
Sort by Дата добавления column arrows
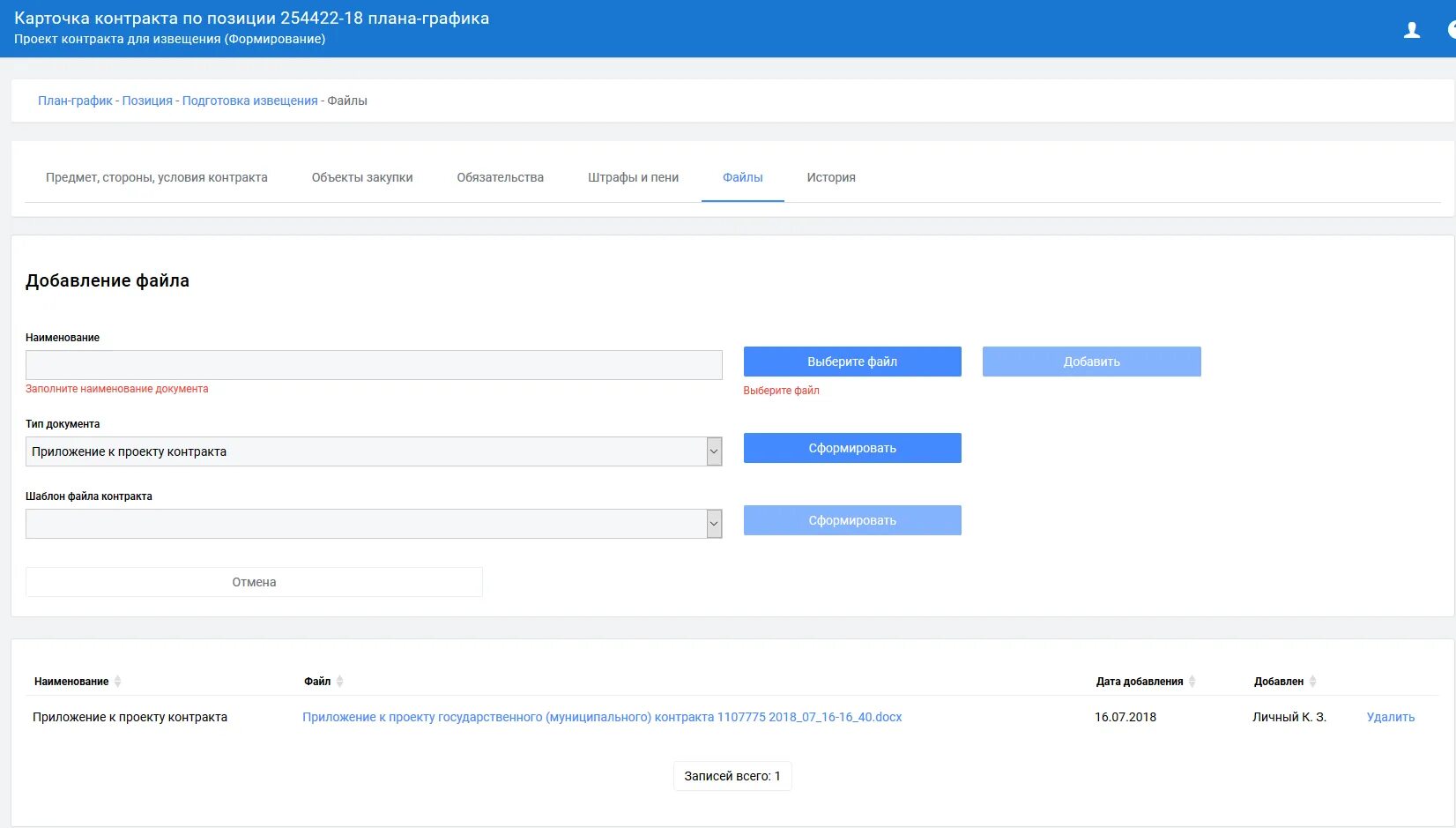point(1192,682)
